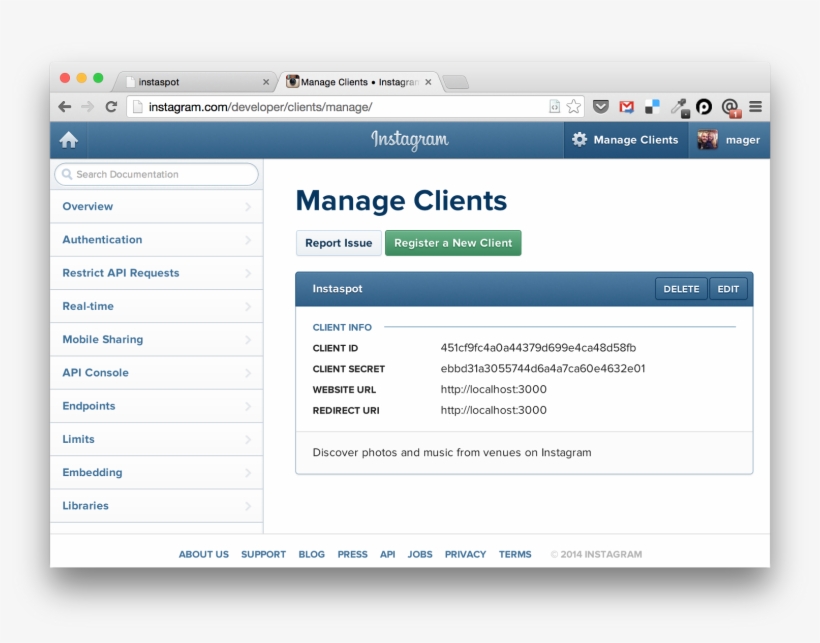
Task: Click Register a New Client
Action: (453, 242)
